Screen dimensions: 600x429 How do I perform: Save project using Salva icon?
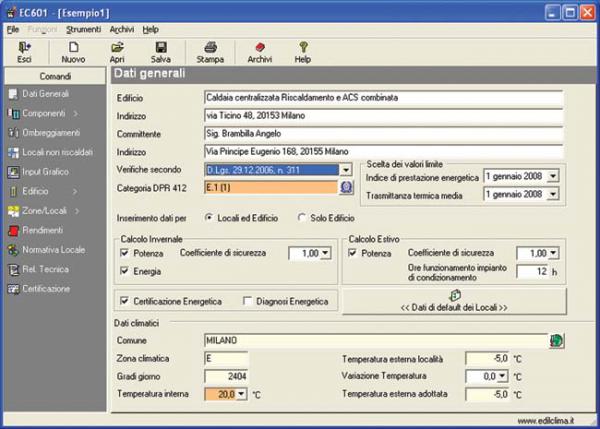pyautogui.click(x=160, y=47)
